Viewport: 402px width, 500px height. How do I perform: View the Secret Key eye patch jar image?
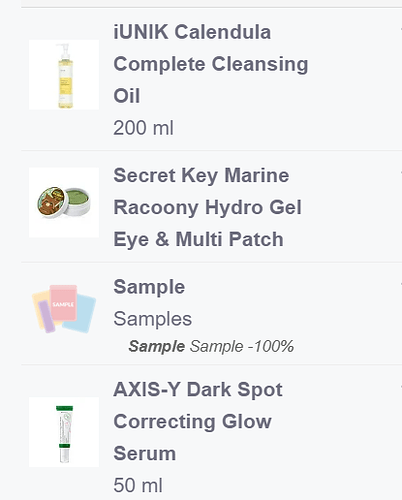point(64,202)
